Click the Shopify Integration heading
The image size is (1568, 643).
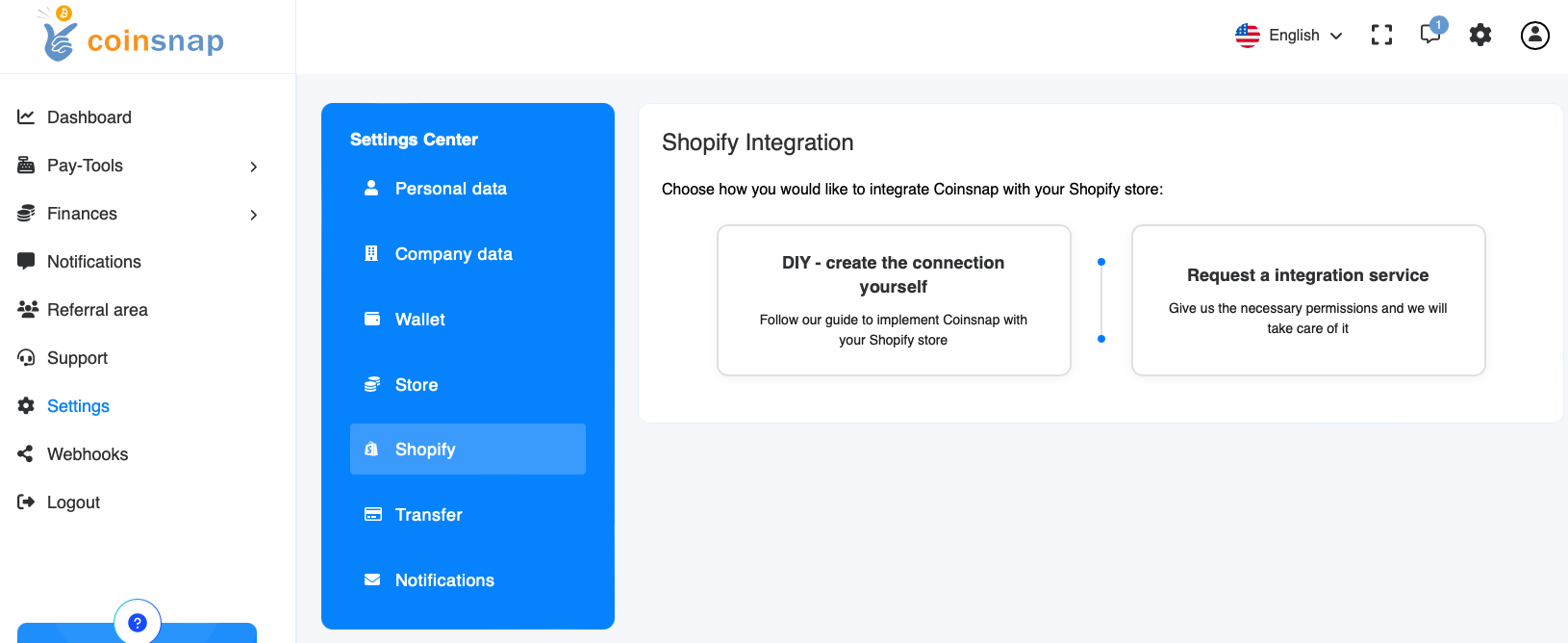click(758, 142)
